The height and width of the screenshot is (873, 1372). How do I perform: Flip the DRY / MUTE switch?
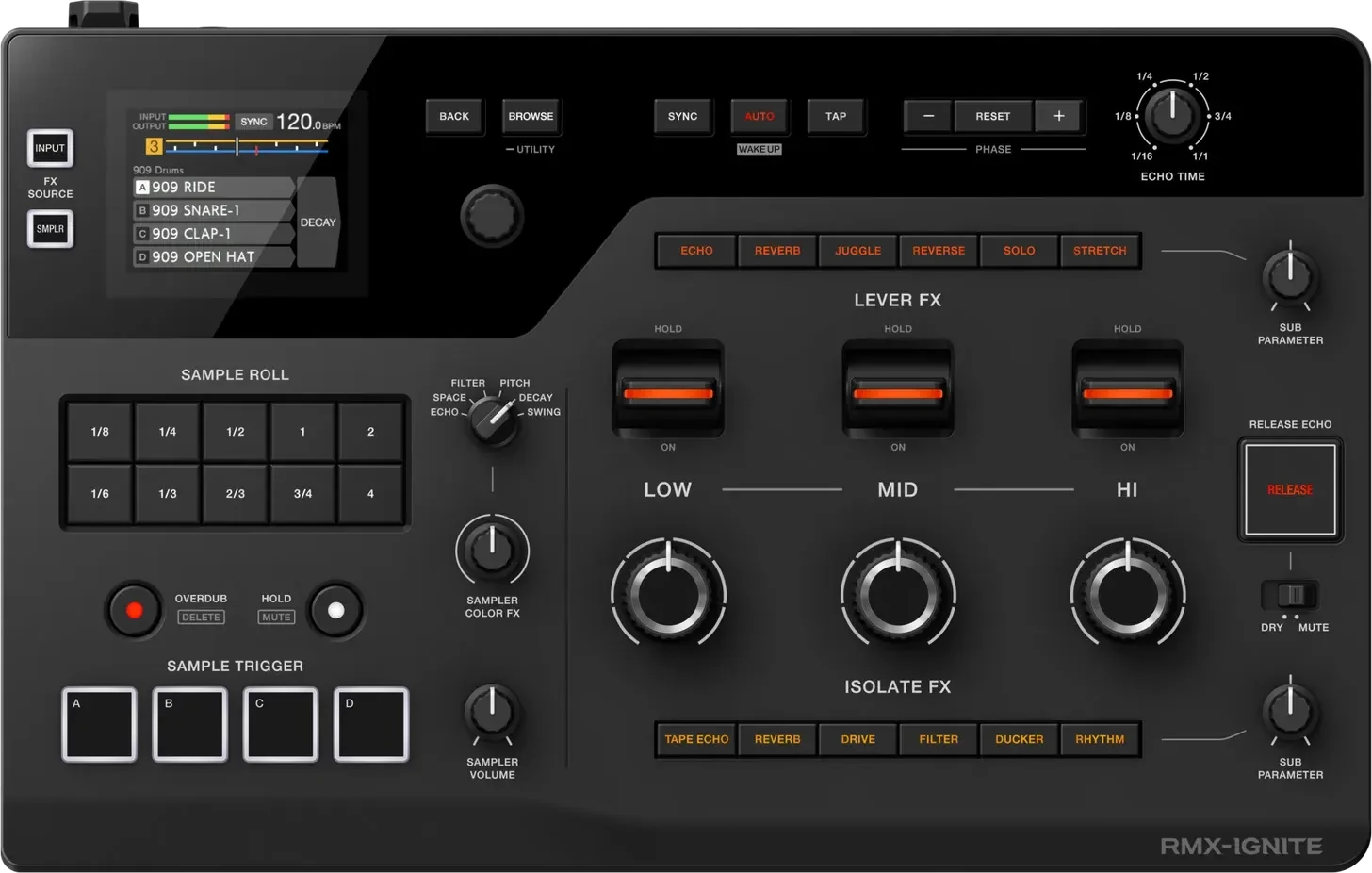coord(1290,595)
